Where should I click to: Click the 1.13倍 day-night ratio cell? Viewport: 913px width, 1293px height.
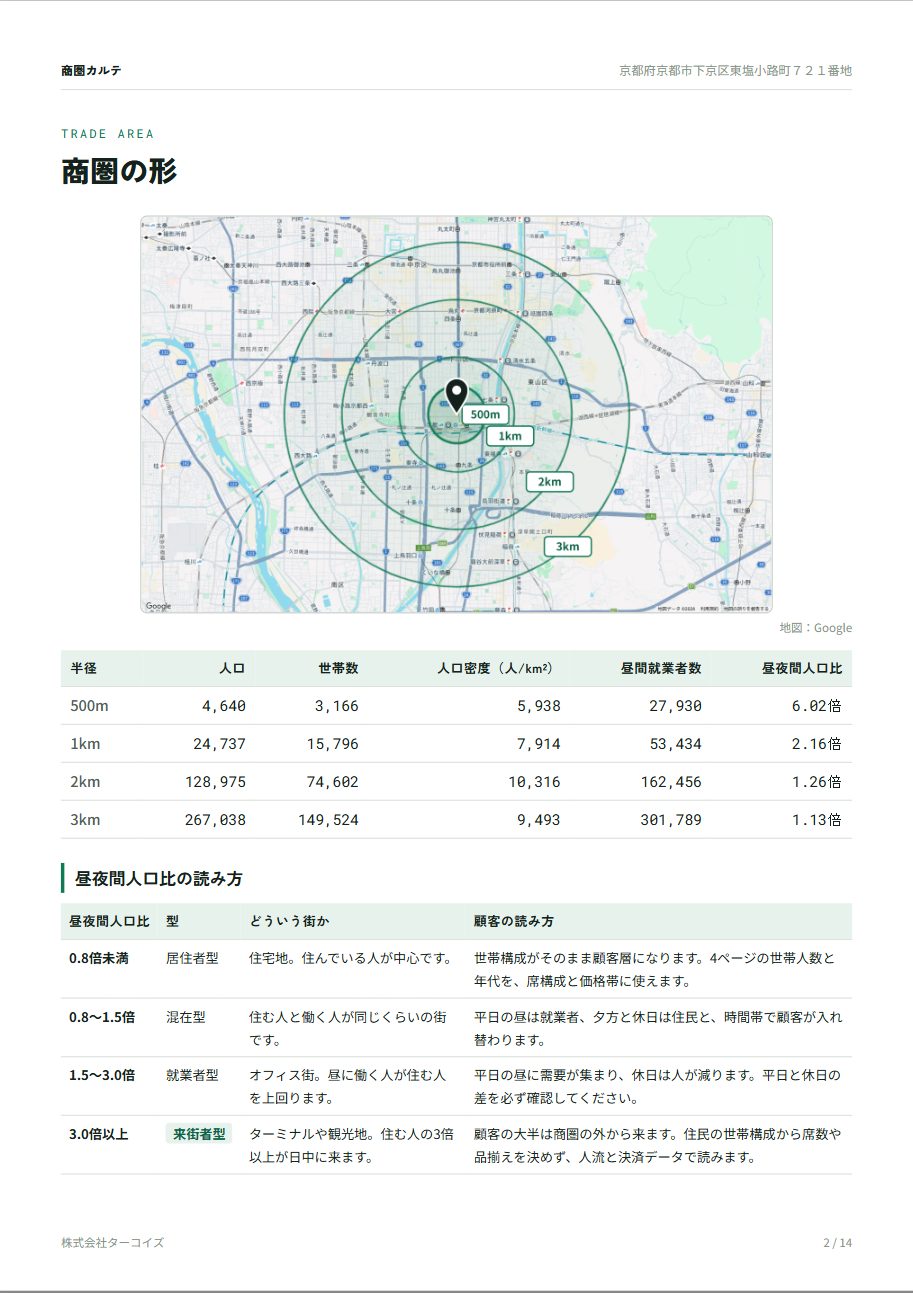(816, 820)
